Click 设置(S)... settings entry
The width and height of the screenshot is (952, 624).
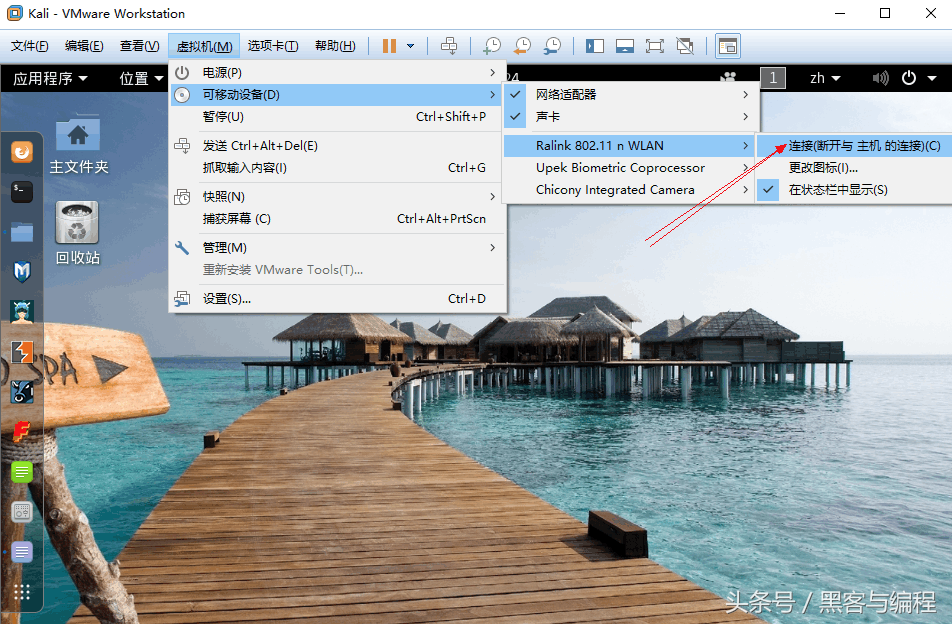pyautogui.click(x=227, y=298)
